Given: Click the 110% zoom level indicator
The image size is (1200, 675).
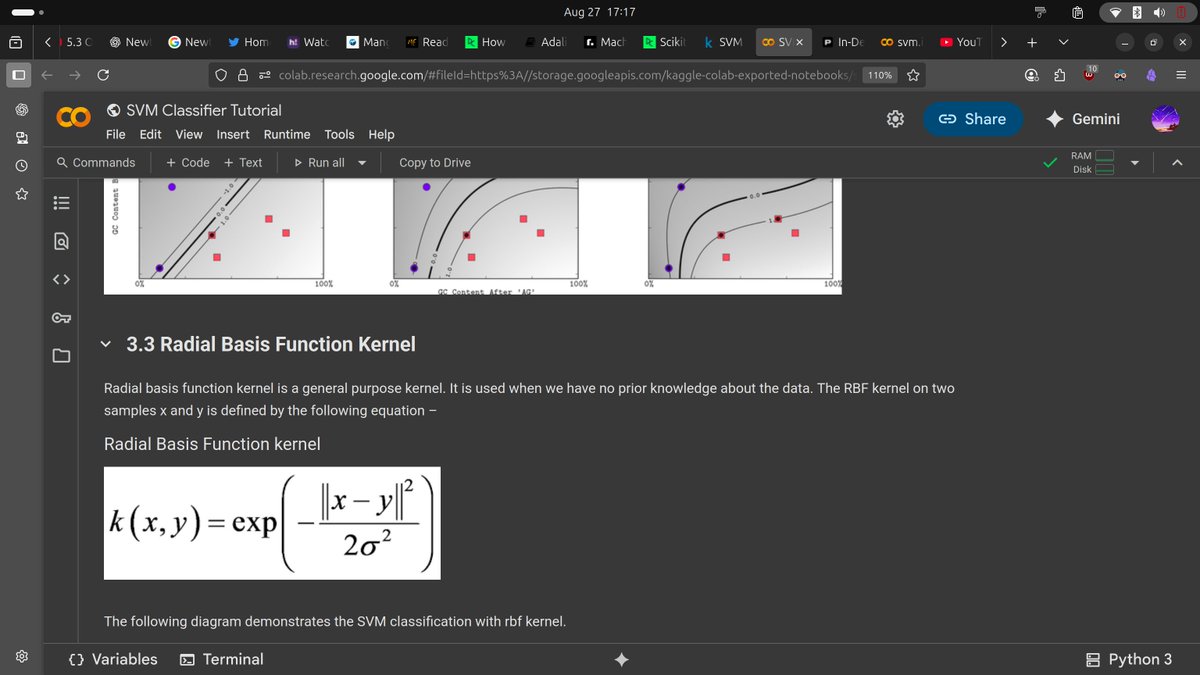Looking at the screenshot, I should [880, 75].
